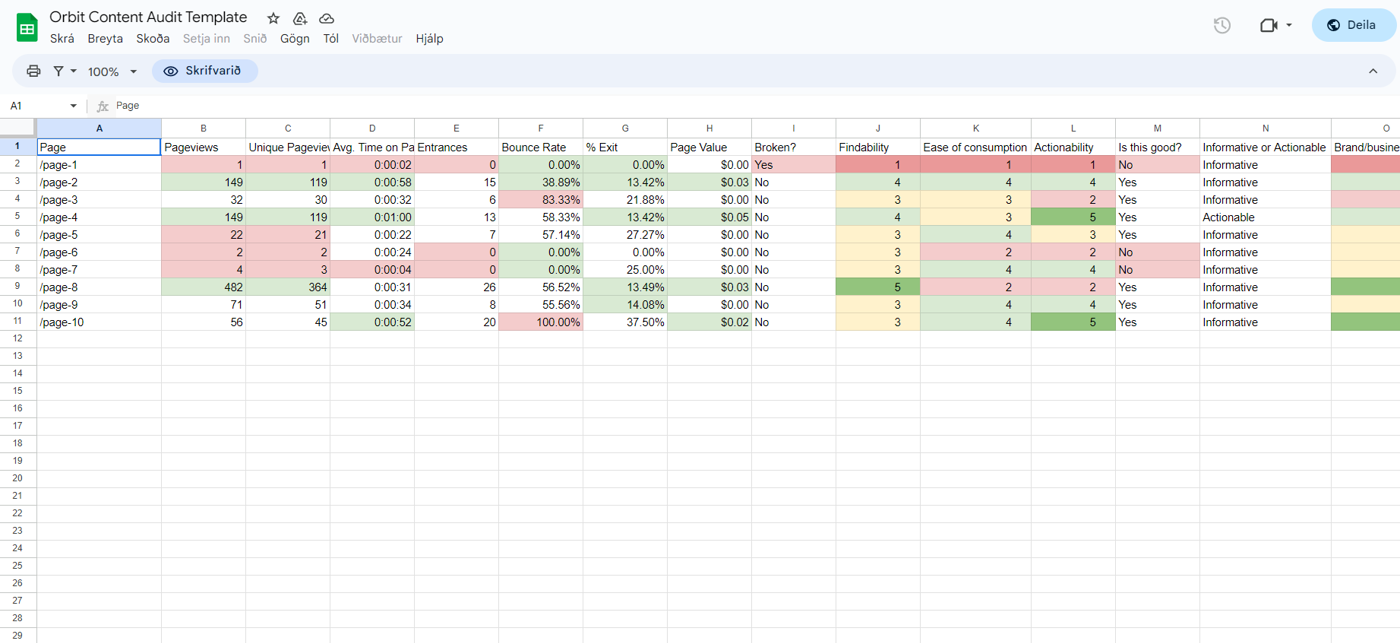
Task: Start a video call with camera icon
Action: [x=1268, y=25]
